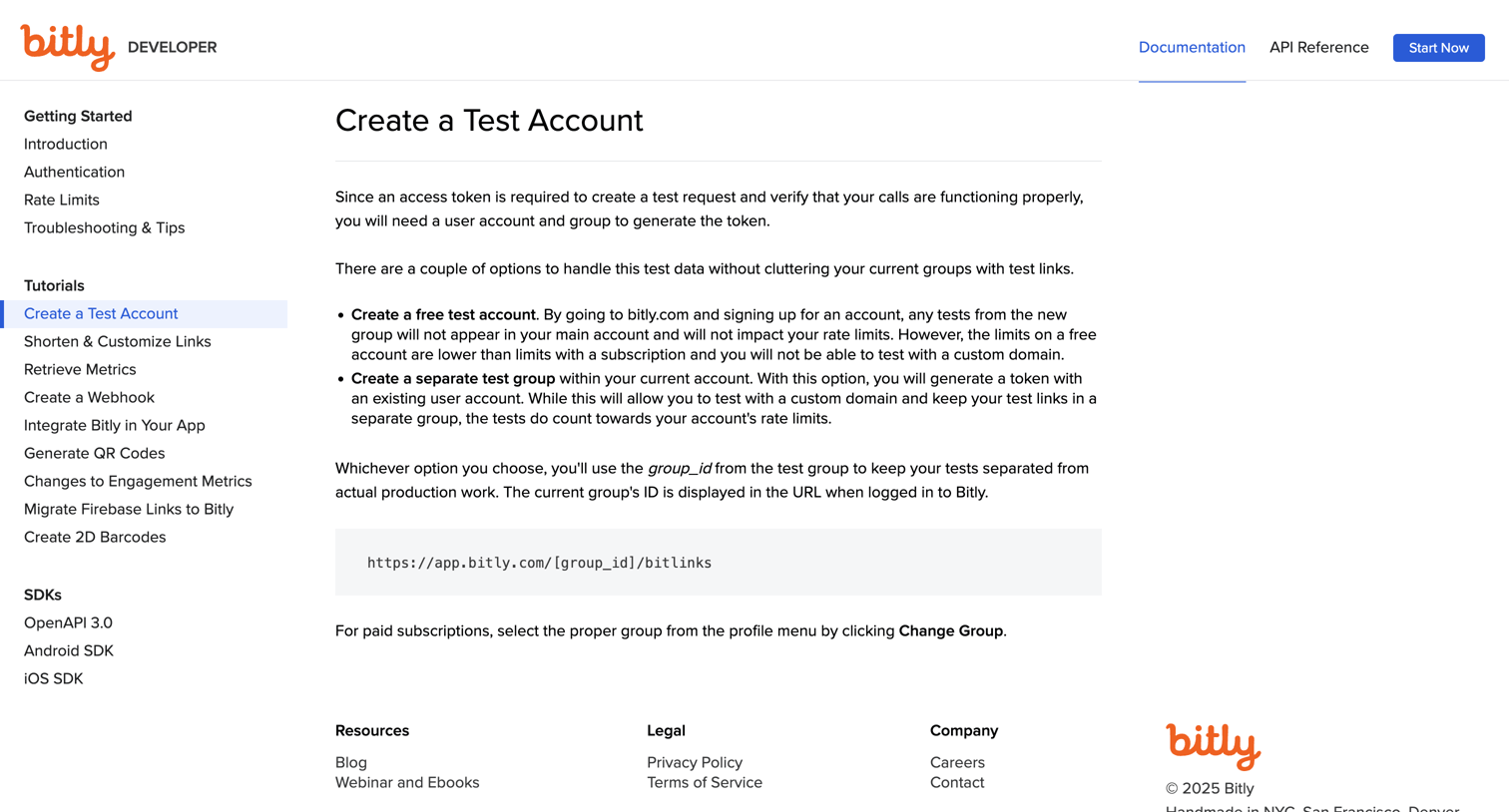Image resolution: width=1509 pixels, height=812 pixels.
Task: Open the Privacy Policy link
Action: (x=695, y=762)
